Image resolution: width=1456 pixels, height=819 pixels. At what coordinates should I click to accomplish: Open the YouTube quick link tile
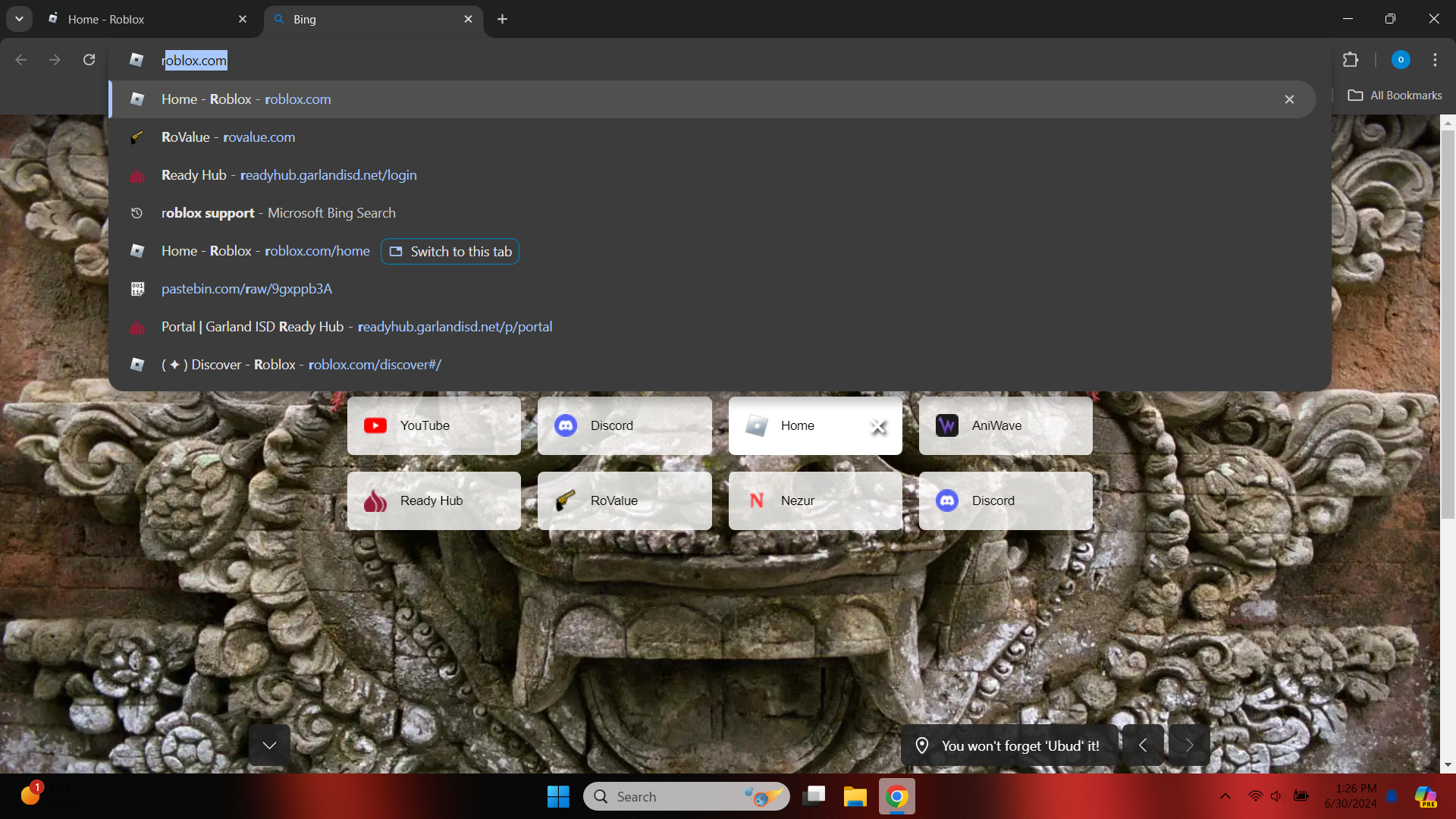point(434,426)
